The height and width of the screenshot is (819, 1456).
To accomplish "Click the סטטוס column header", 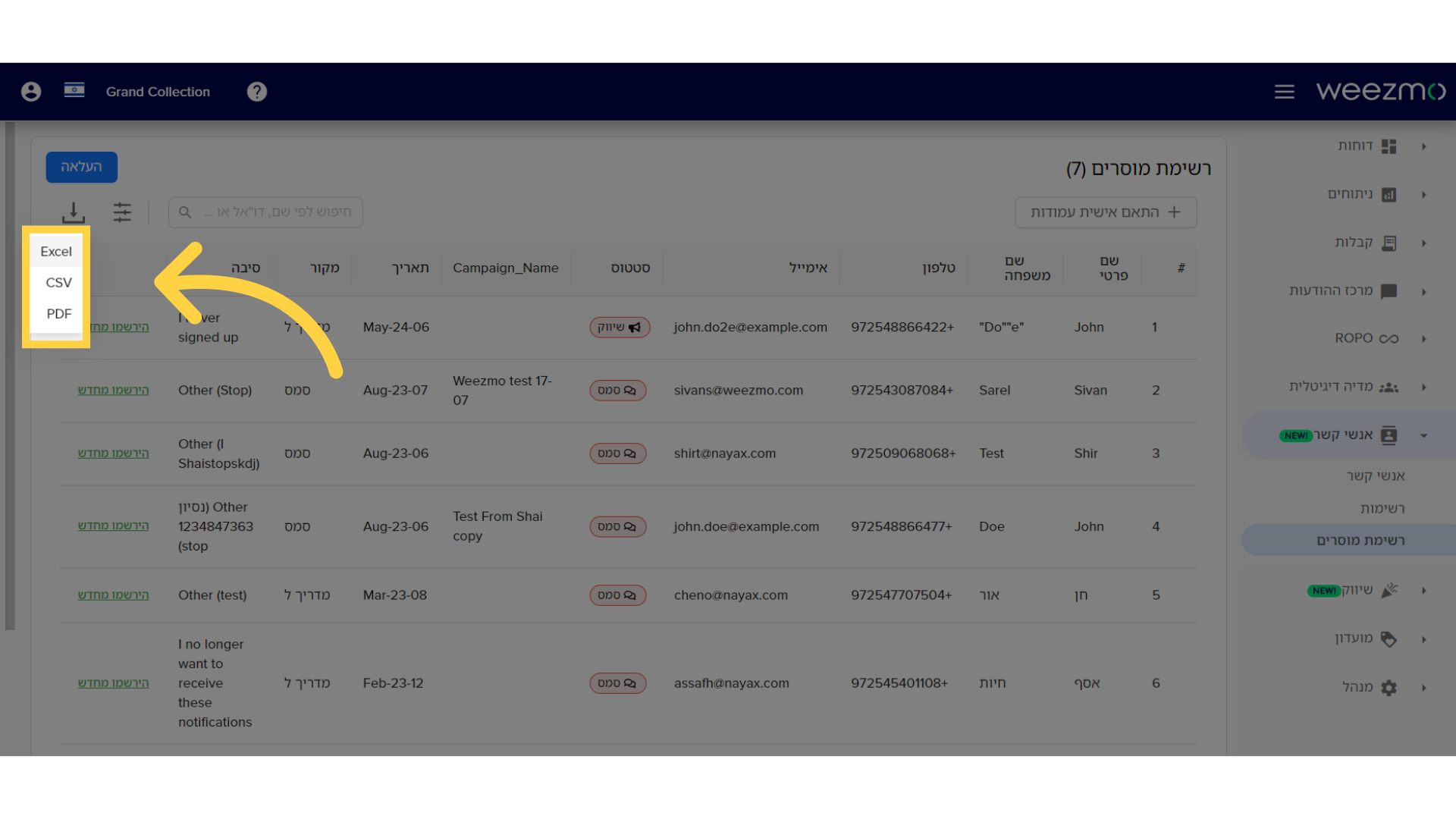I will [630, 268].
